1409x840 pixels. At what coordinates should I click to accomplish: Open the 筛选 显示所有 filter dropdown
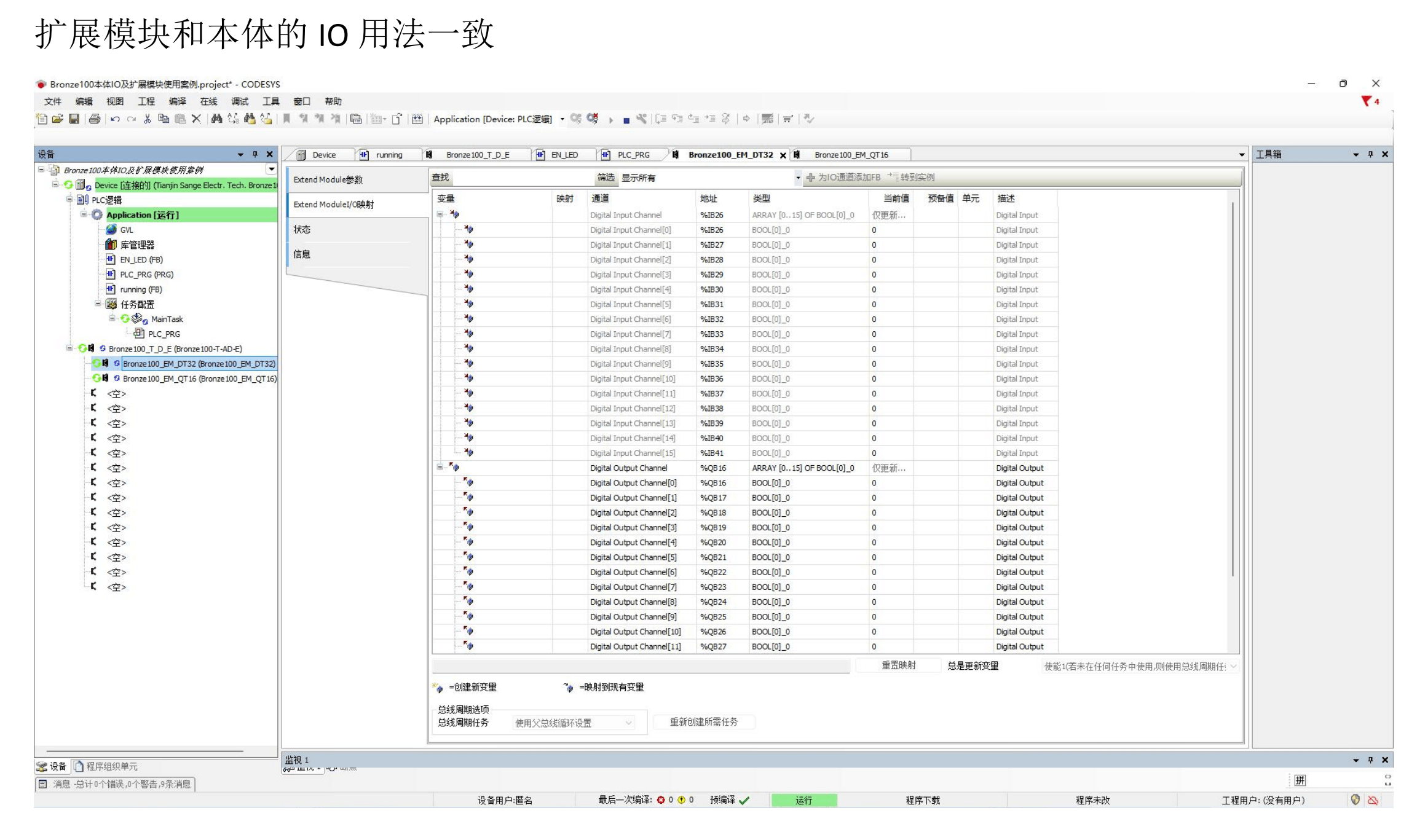point(798,178)
